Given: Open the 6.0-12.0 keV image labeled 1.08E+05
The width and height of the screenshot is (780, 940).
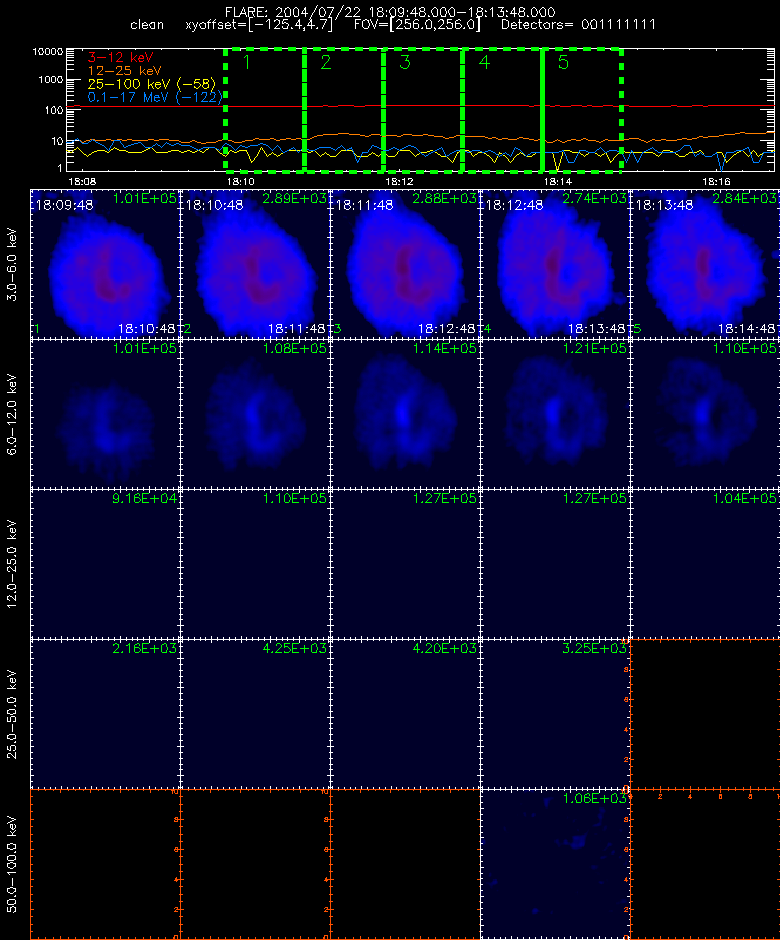Looking at the screenshot, I should pos(255,414).
